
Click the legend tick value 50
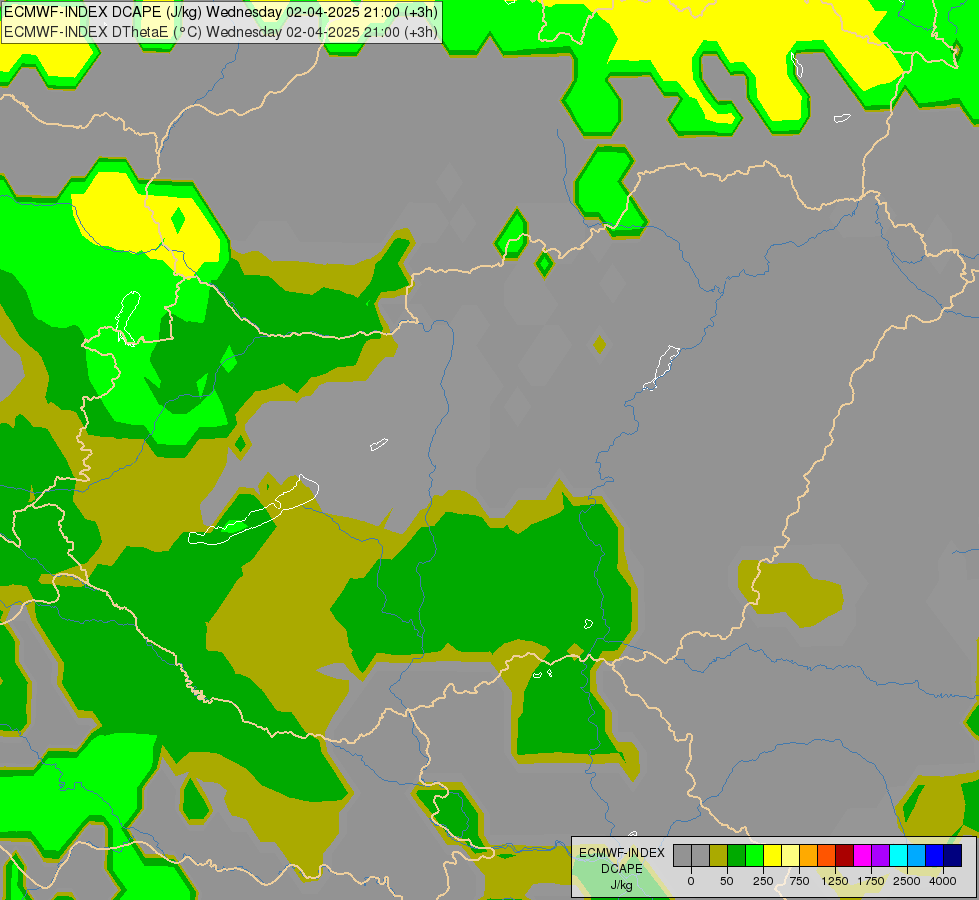click(727, 881)
